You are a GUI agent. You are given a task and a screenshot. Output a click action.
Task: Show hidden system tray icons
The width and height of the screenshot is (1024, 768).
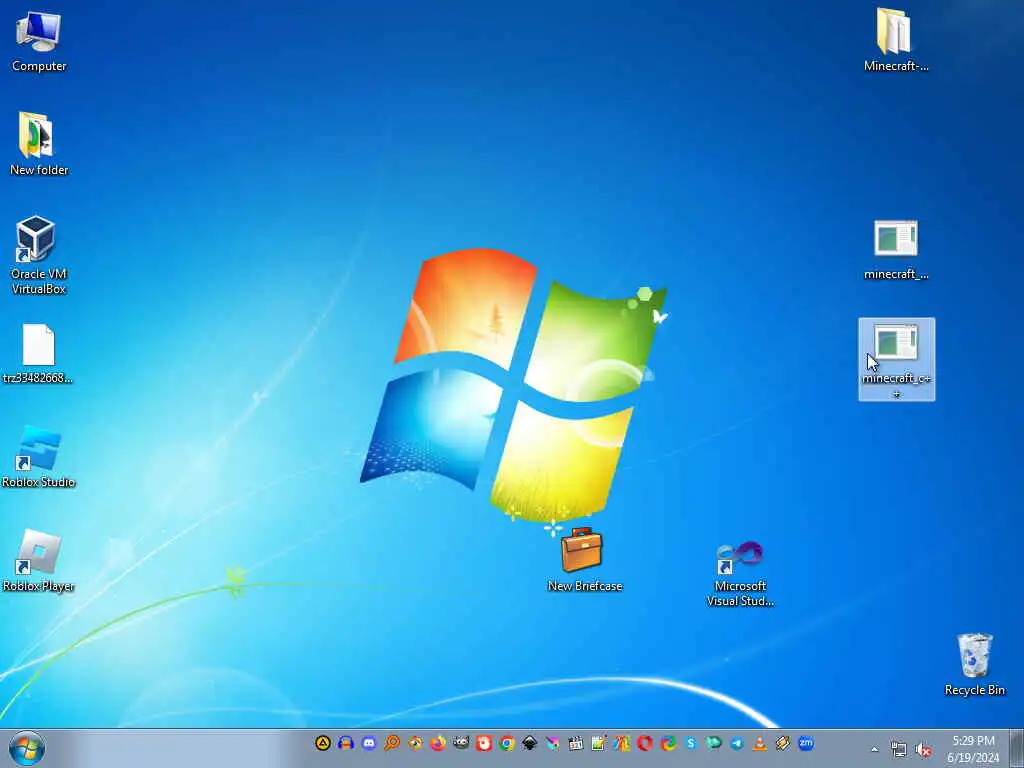point(874,749)
